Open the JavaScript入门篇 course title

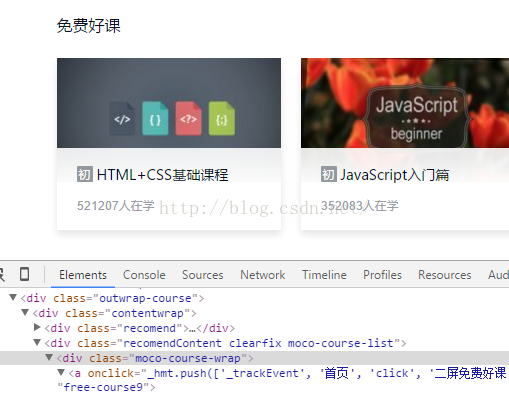point(395,175)
